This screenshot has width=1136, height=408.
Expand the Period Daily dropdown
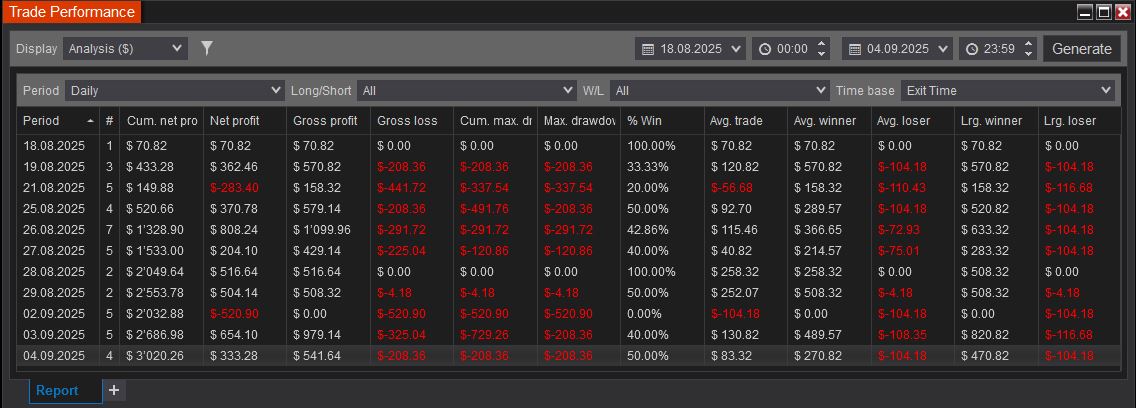click(x=175, y=91)
